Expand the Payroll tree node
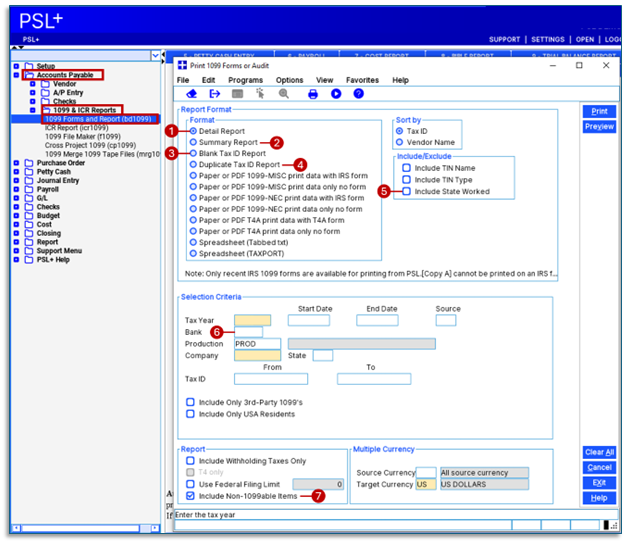The width and height of the screenshot is (626, 542). coord(16,189)
